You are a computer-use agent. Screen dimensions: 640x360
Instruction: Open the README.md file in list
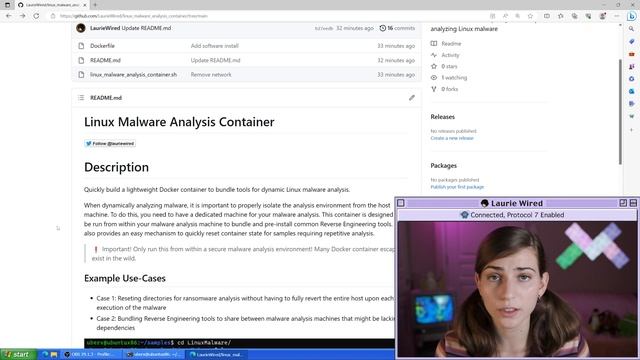(105, 60)
